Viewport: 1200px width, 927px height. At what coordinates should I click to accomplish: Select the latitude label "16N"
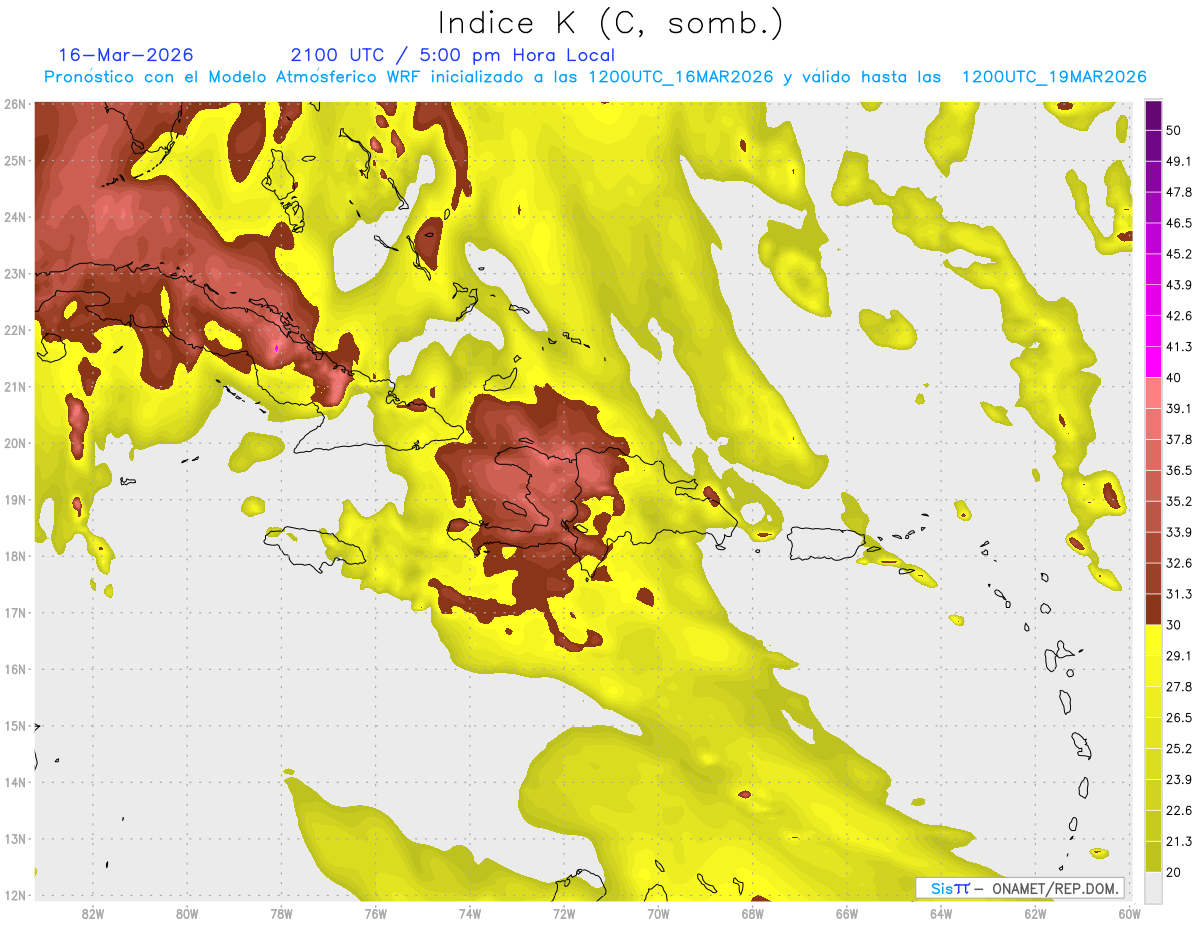coord(15,669)
